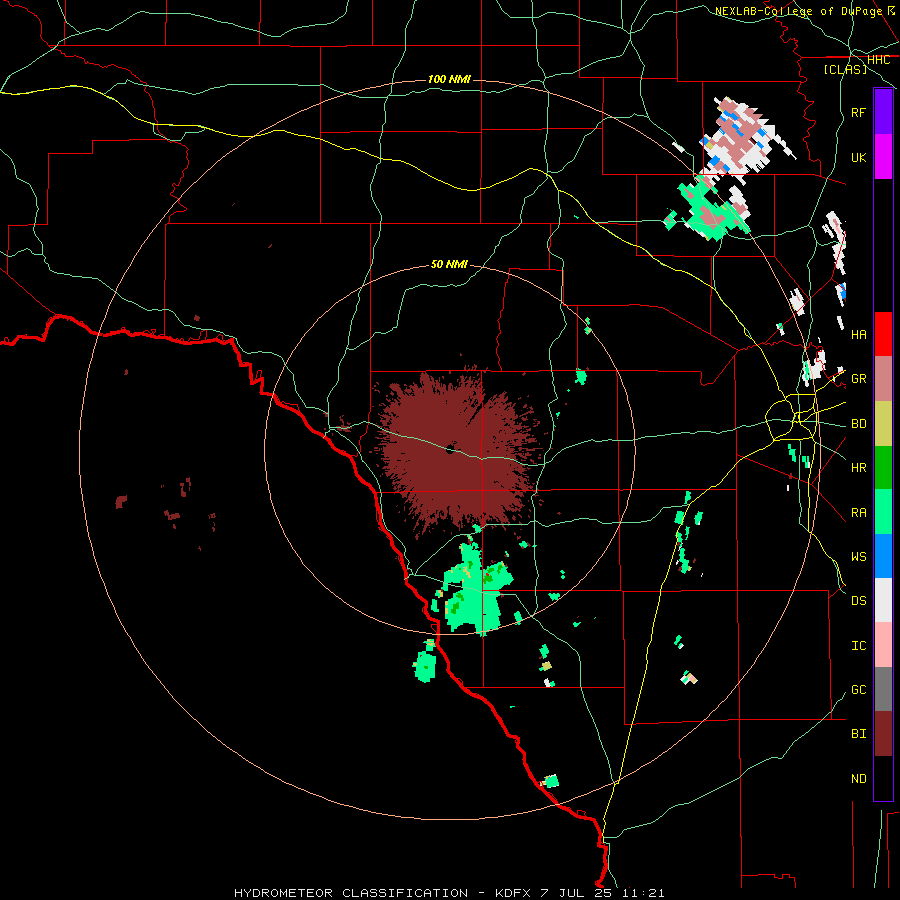Click the NEXLAB-College of DuPage credit text

(x=799, y=11)
